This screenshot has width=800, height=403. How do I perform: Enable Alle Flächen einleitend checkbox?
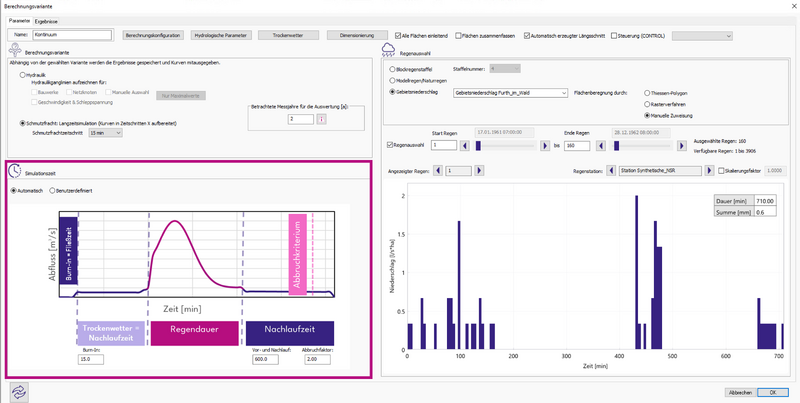pos(398,36)
